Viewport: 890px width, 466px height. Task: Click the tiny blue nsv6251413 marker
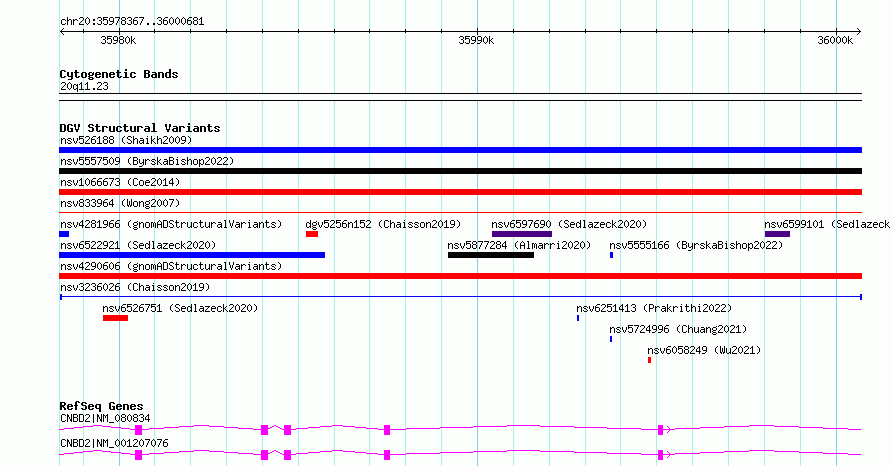point(578,318)
